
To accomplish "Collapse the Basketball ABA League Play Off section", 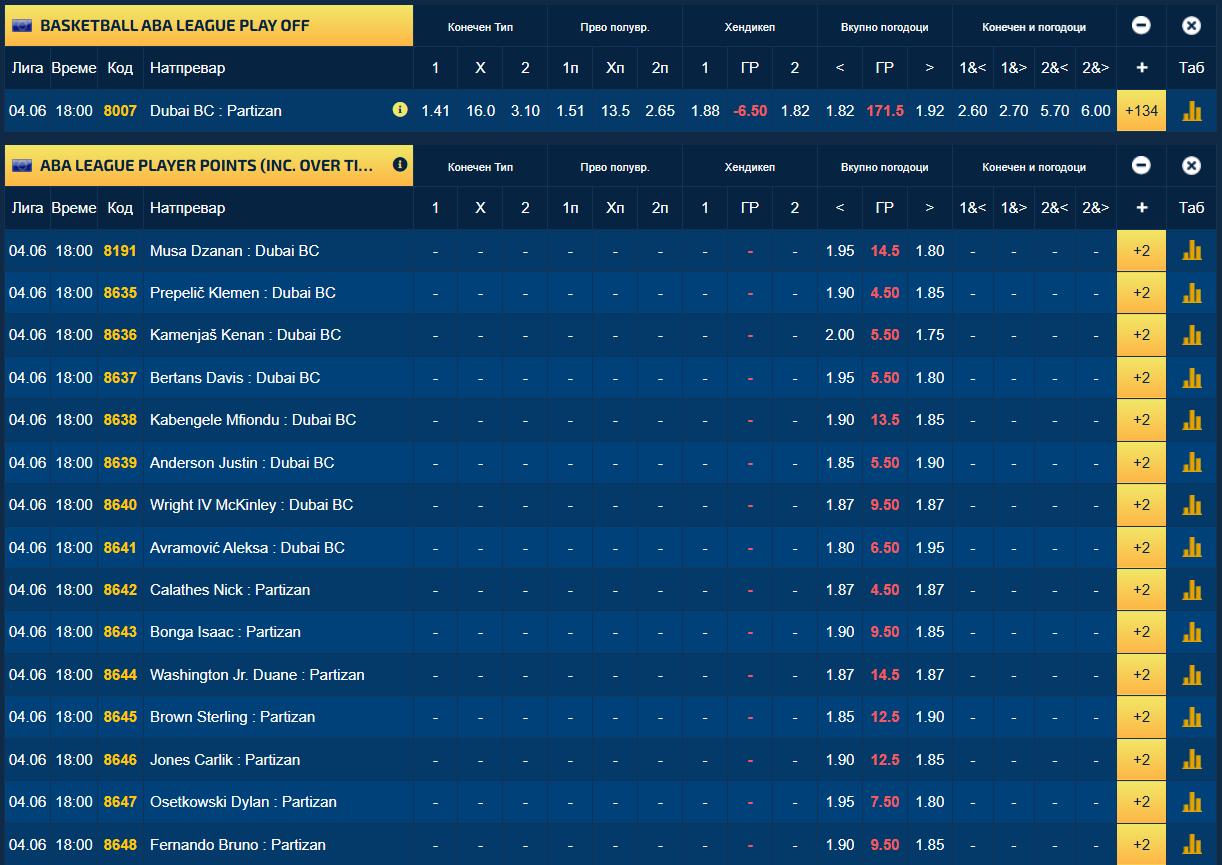I will [x=1141, y=26].
